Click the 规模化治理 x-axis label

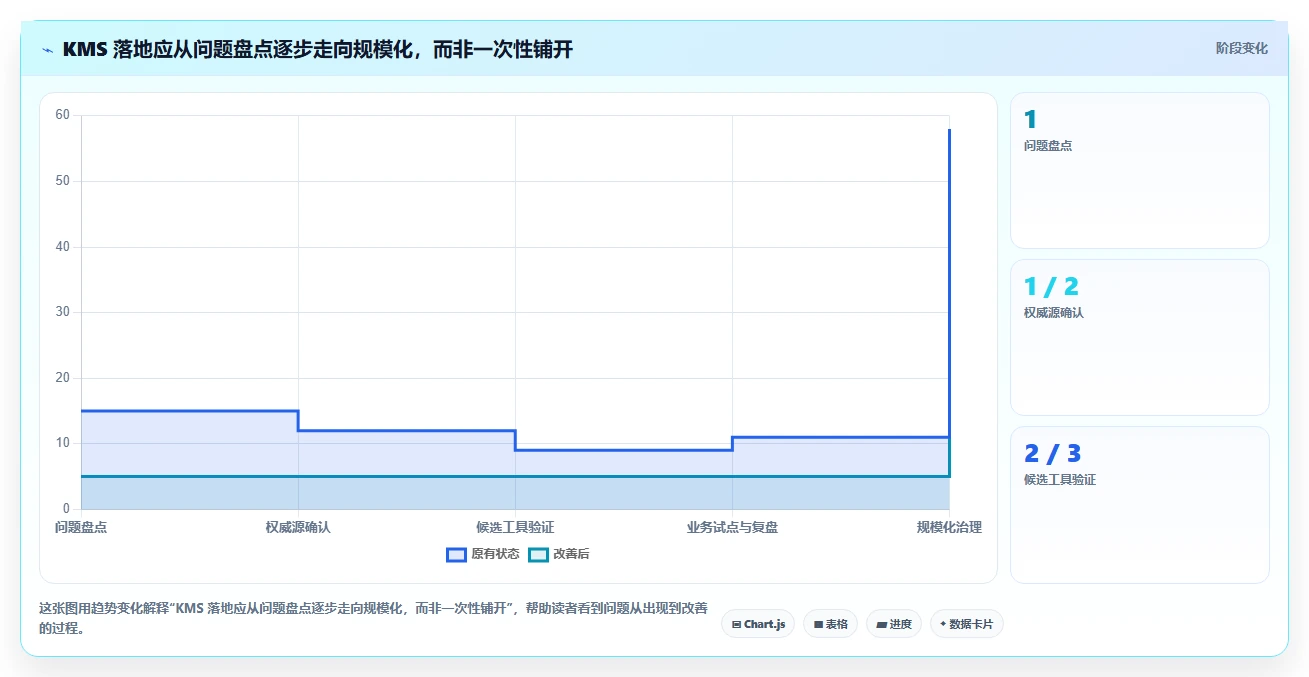(x=949, y=527)
